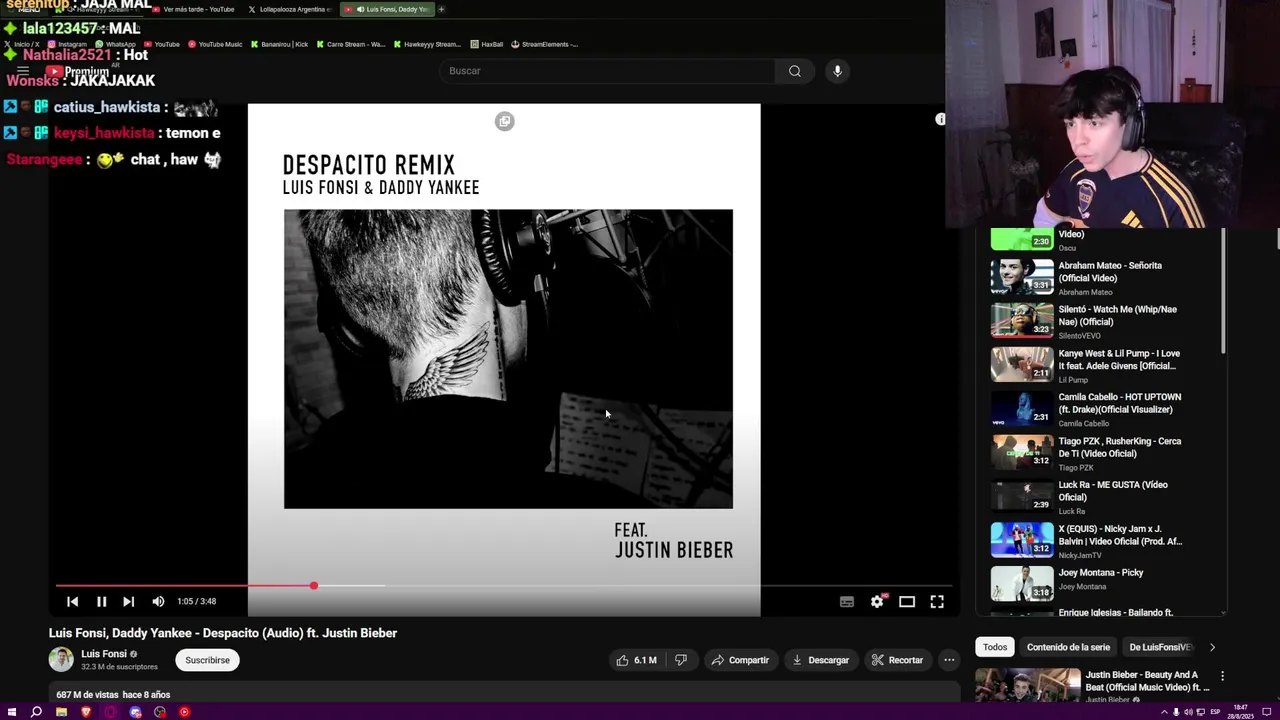Open more actions menu beside Recortar
Image resolution: width=1280 pixels, height=720 pixels.
(x=949, y=660)
